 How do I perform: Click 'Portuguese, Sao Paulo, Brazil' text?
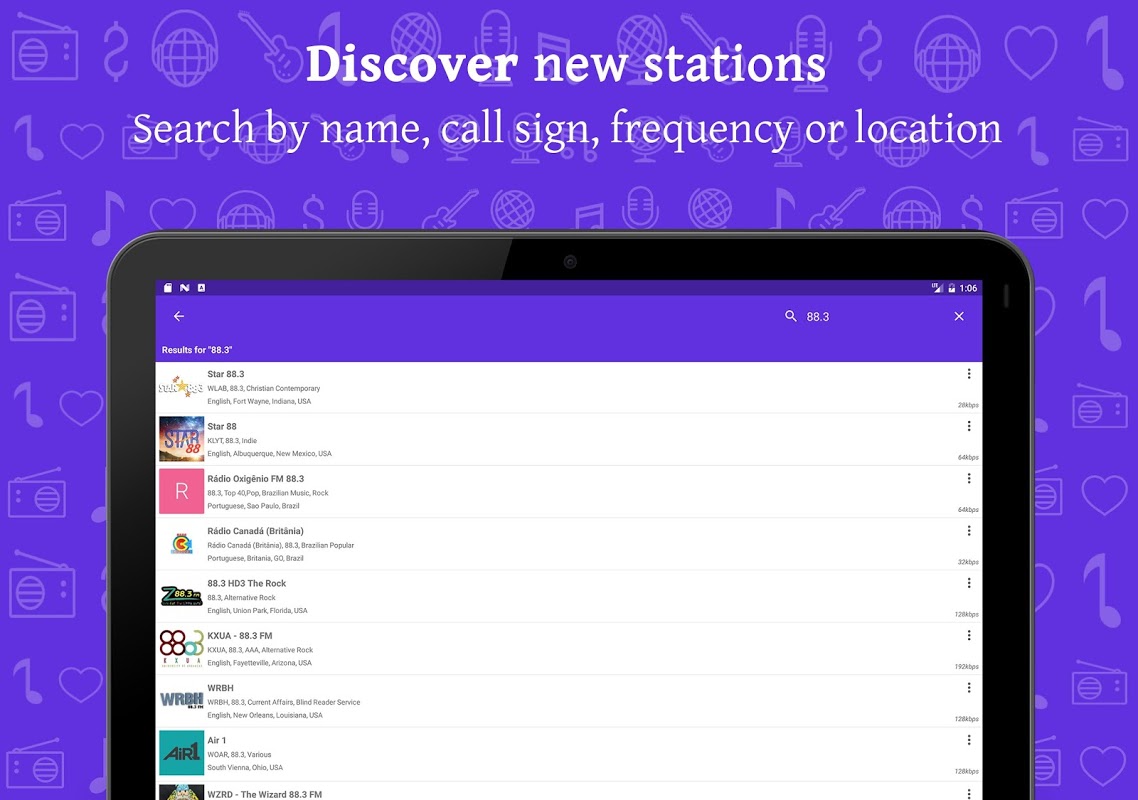[x=253, y=506]
